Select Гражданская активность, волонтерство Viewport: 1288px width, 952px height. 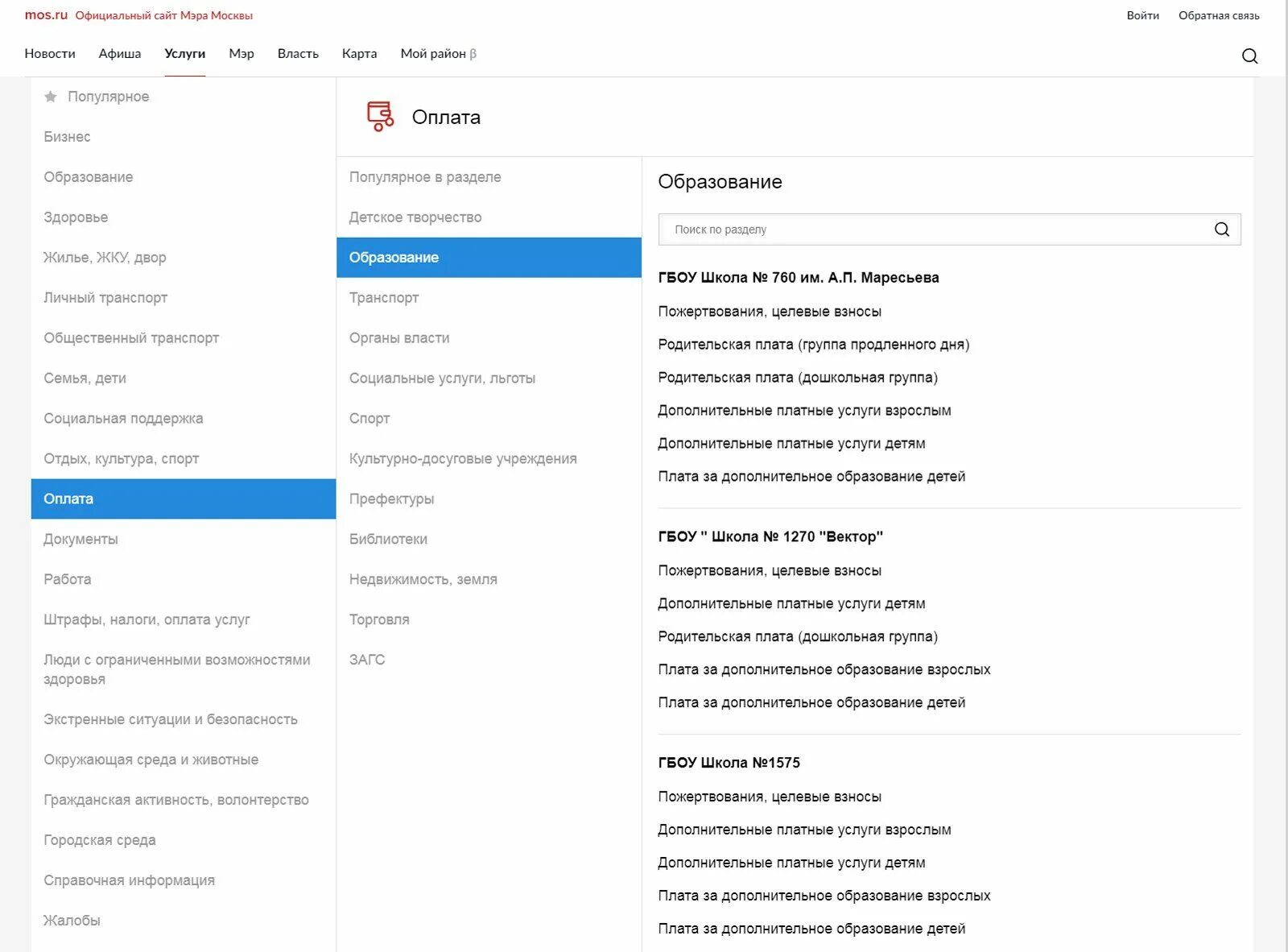184,800
